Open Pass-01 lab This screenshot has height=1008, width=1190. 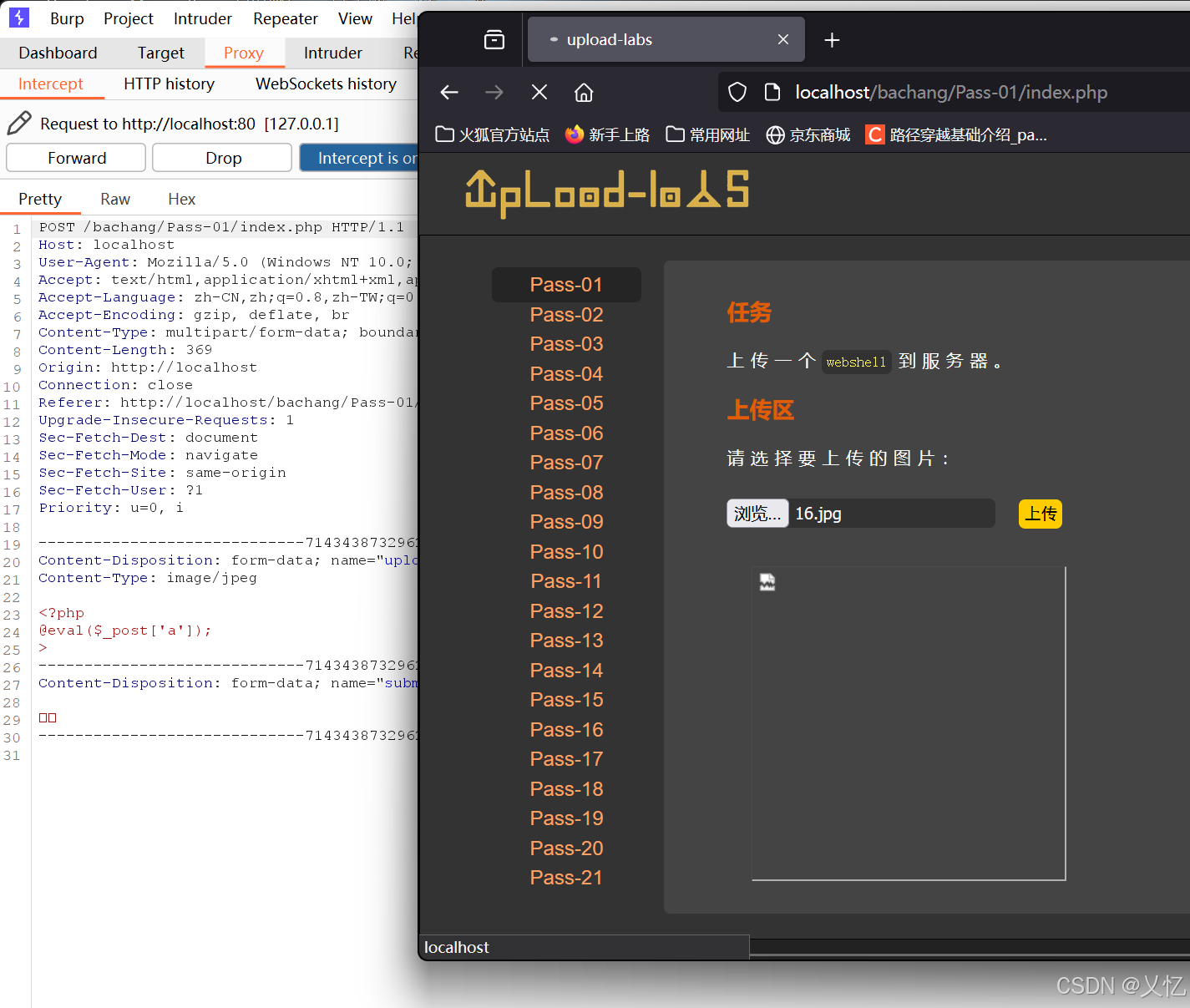click(x=566, y=285)
